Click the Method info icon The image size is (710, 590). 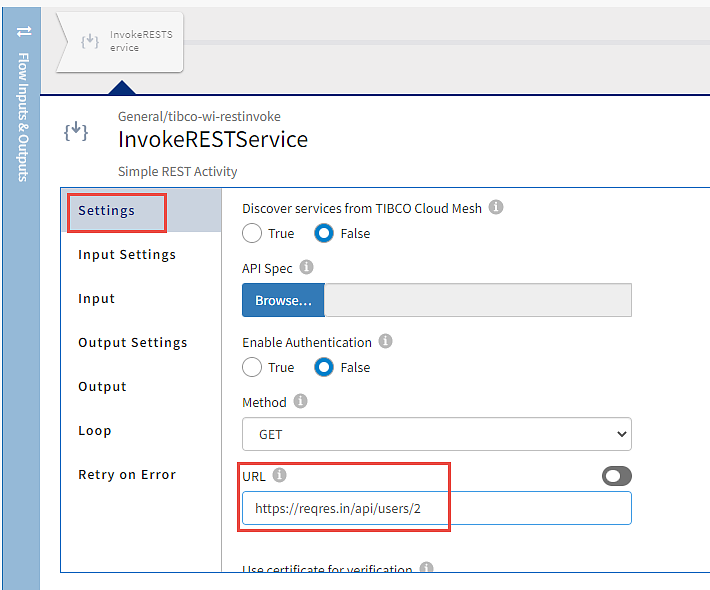(x=300, y=401)
